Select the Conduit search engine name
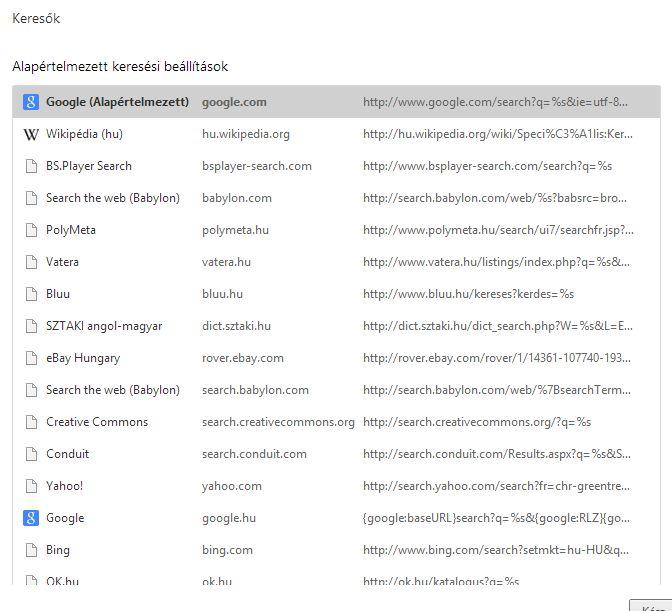 coord(67,454)
